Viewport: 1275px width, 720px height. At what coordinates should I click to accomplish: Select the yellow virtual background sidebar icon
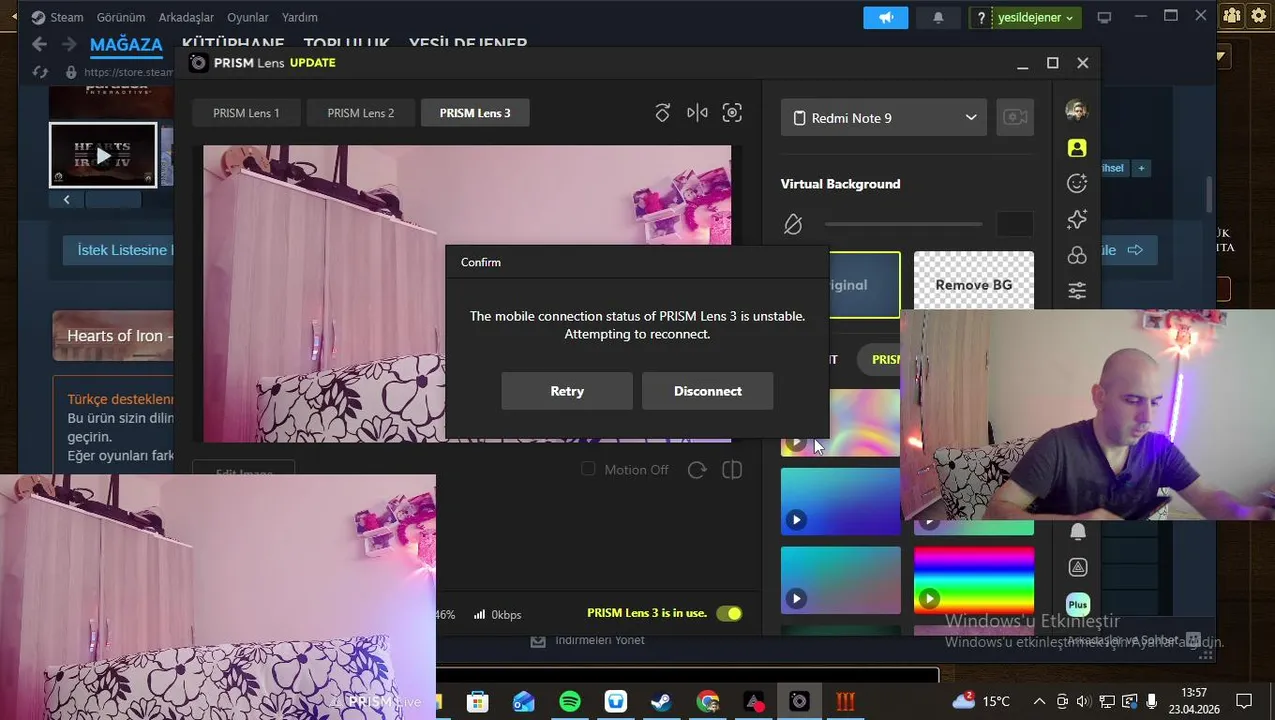[x=1077, y=147]
